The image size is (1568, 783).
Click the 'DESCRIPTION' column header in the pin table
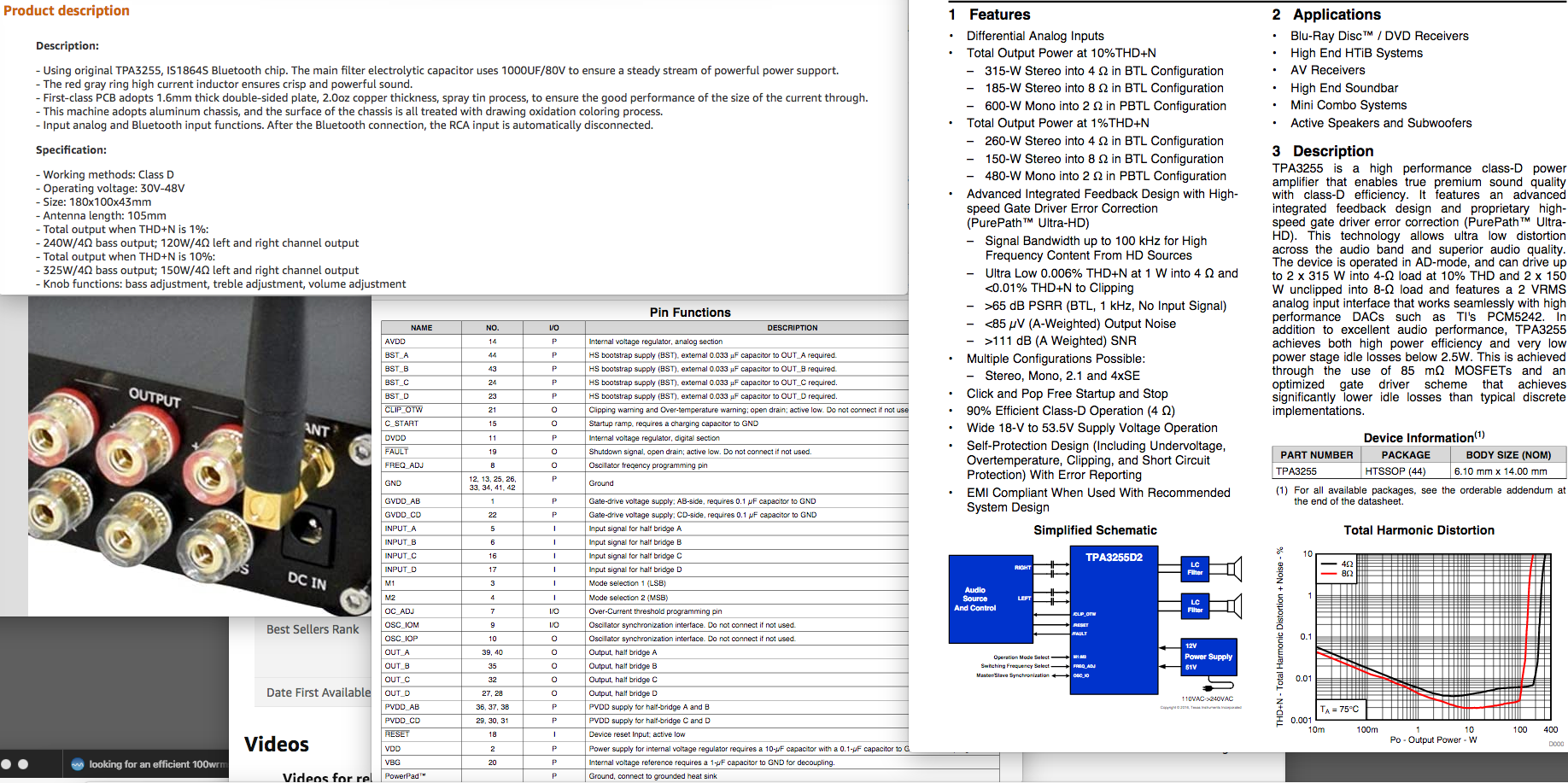pos(793,328)
